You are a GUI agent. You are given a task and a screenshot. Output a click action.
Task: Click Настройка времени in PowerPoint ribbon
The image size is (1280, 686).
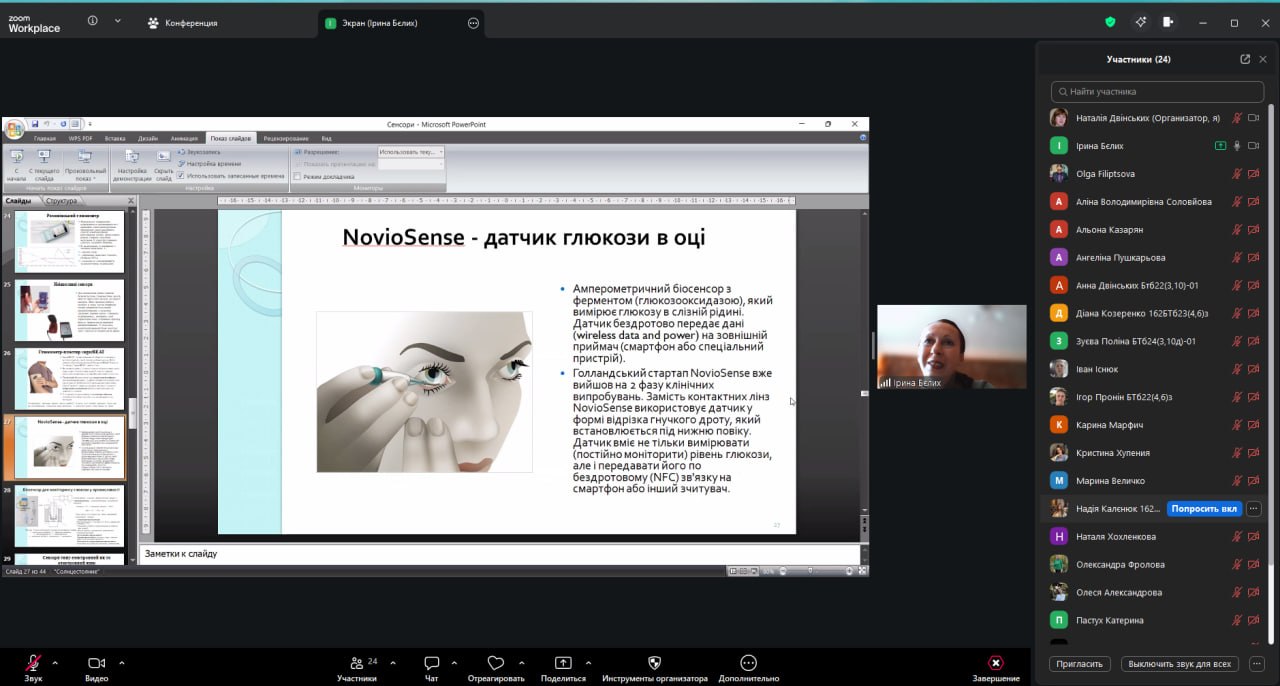209,163
